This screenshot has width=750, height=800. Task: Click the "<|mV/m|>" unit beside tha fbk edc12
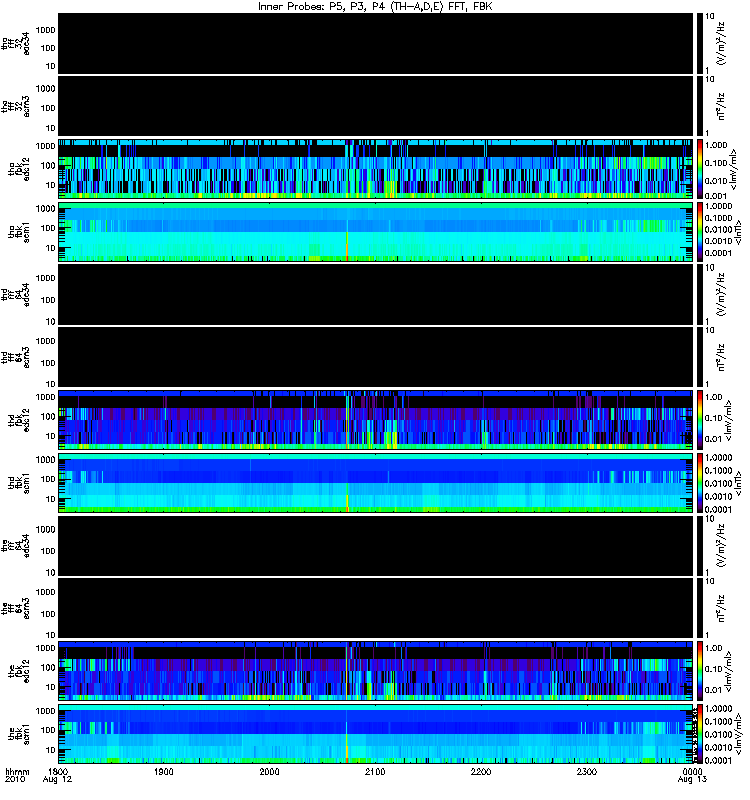(733, 169)
